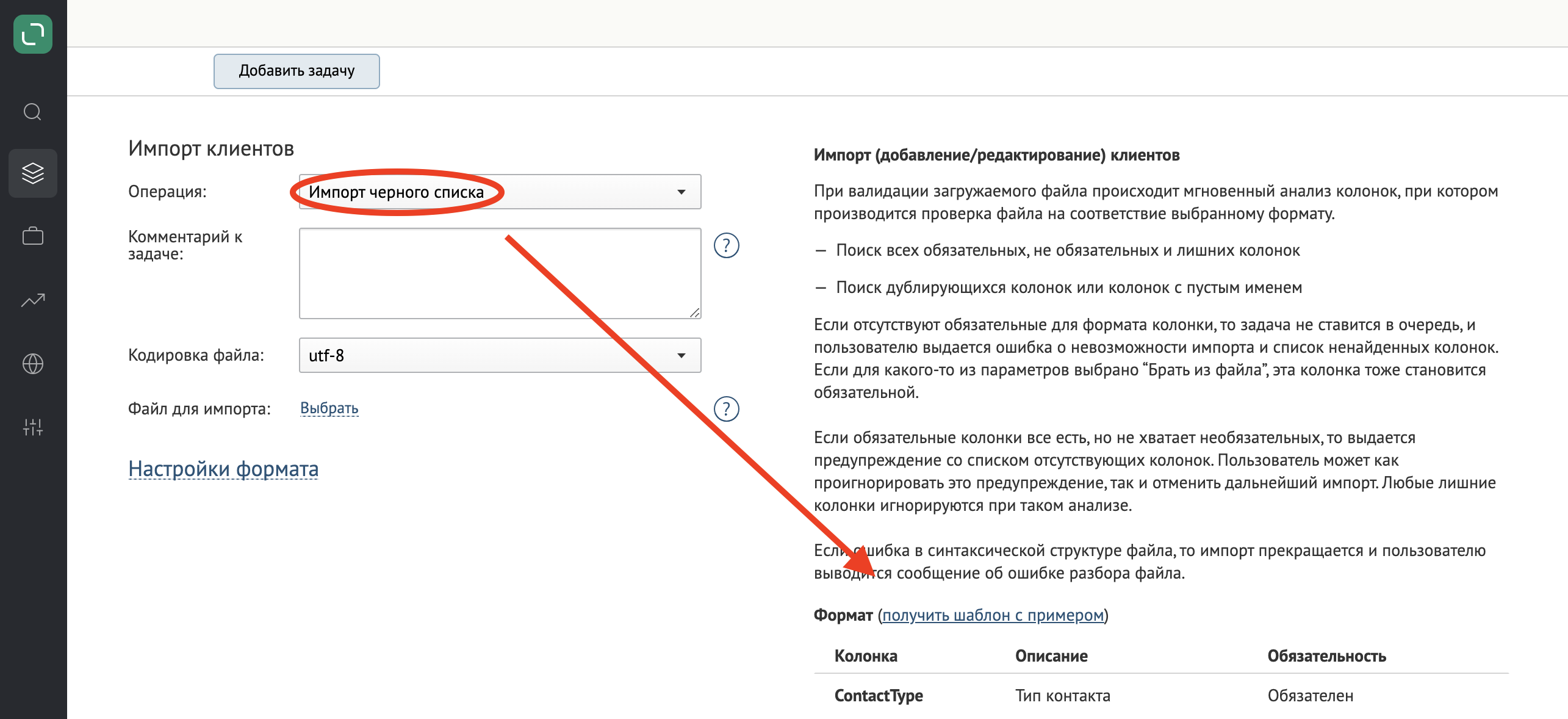This screenshot has height=719, width=1568.
Task: Open the Кодировка файла utf-8 dropdown
Action: (x=500, y=355)
